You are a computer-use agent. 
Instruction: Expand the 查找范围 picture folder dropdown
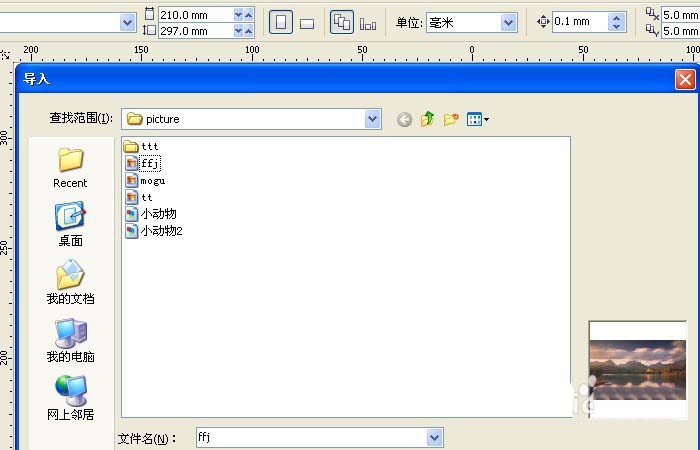[372, 119]
